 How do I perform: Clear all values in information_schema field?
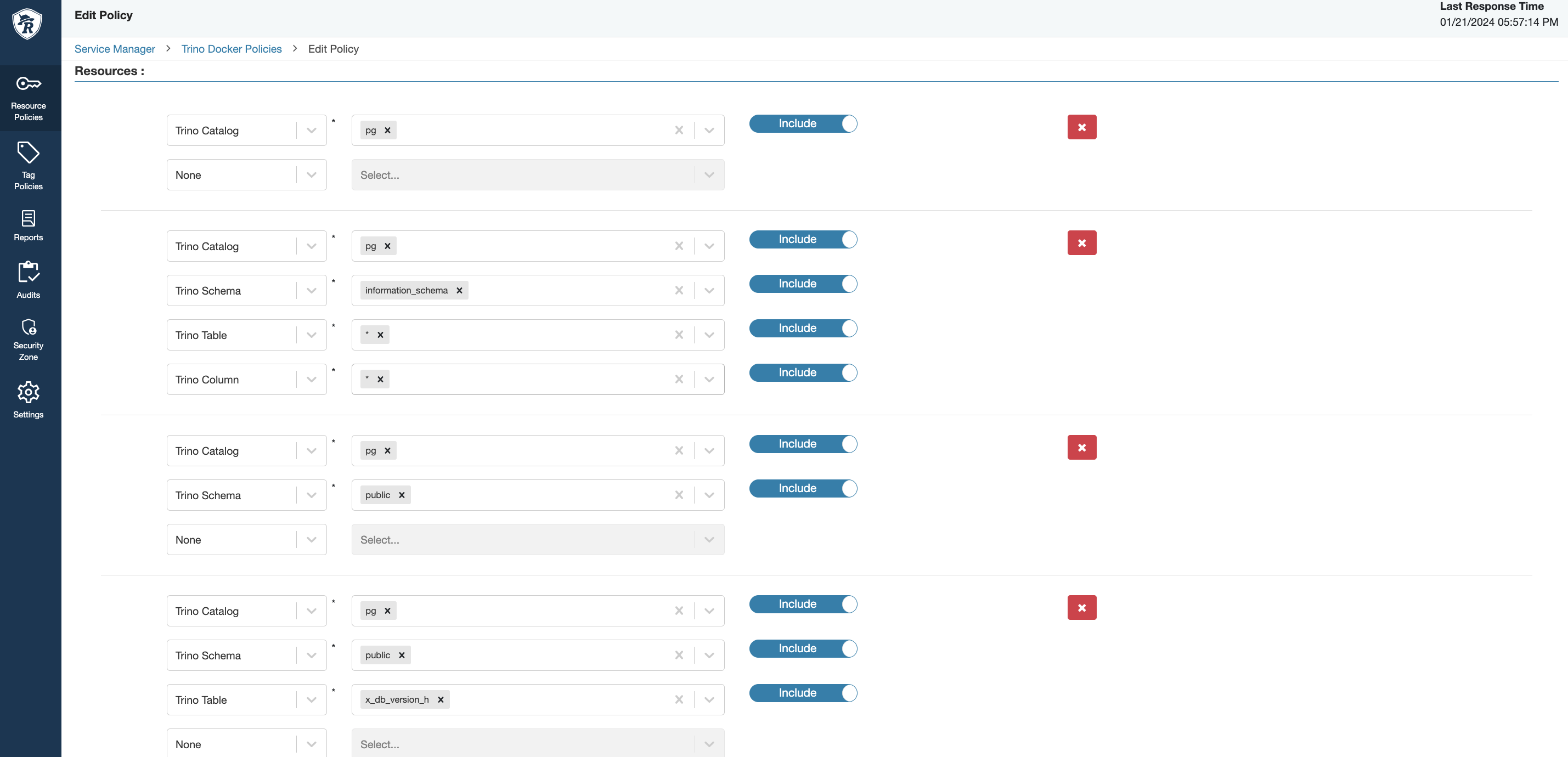pos(679,291)
